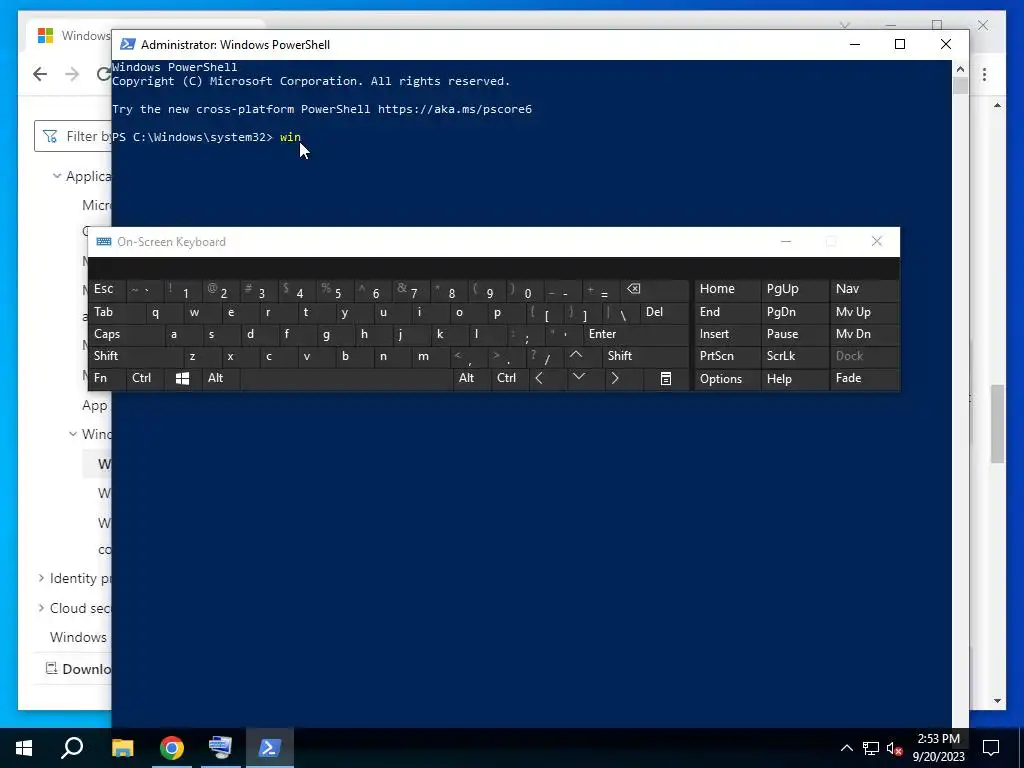Click the Windows logo key on On-Screen Keyboard

tap(182, 379)
